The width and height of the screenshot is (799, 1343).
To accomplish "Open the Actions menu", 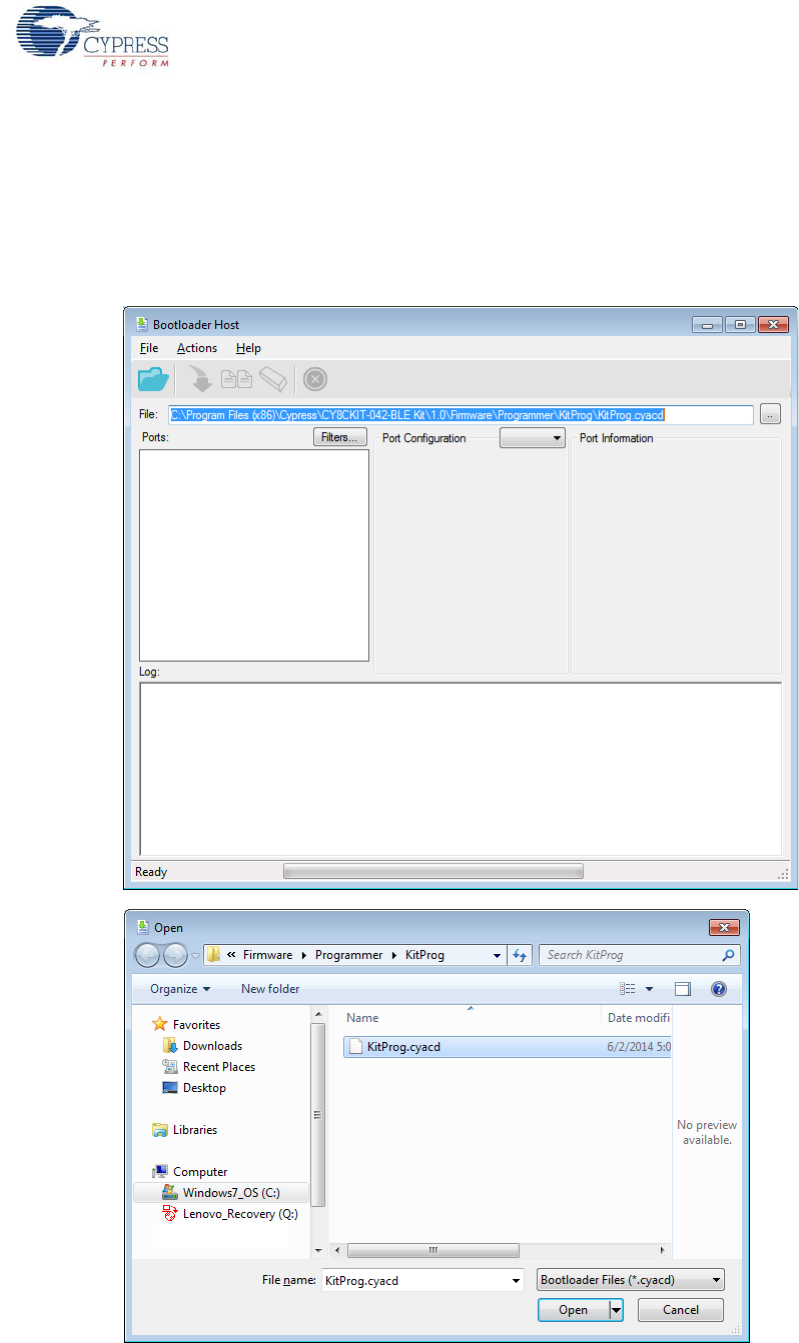I will click(197, 348).
